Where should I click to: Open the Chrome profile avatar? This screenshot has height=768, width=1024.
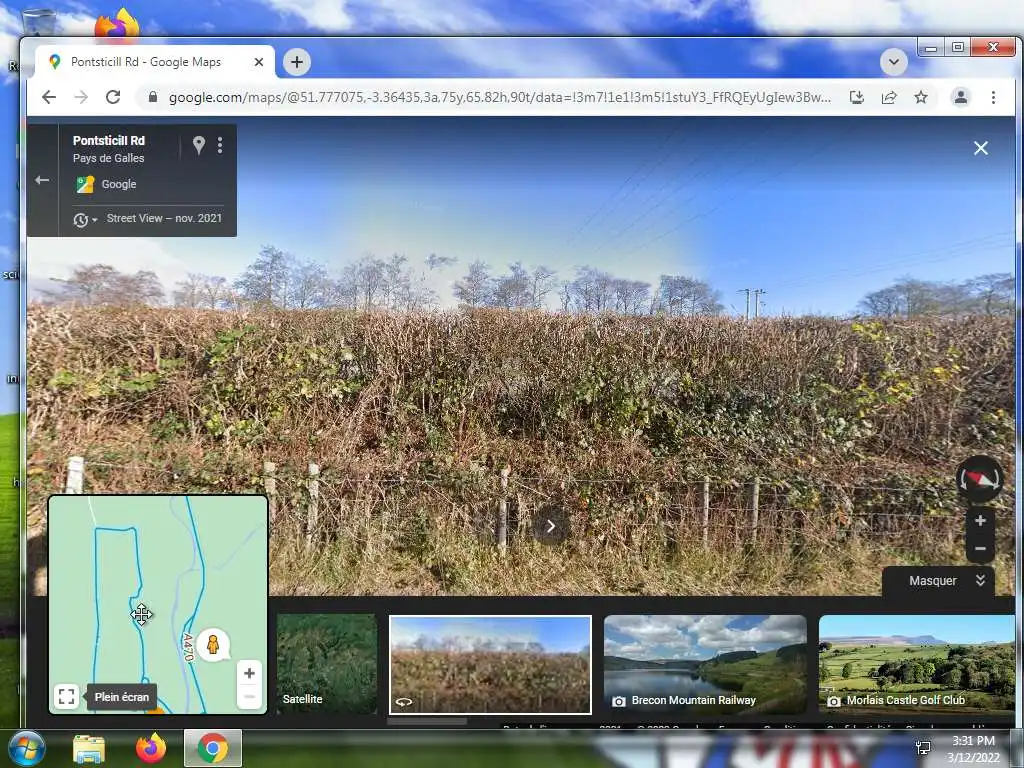pos(961,97)
